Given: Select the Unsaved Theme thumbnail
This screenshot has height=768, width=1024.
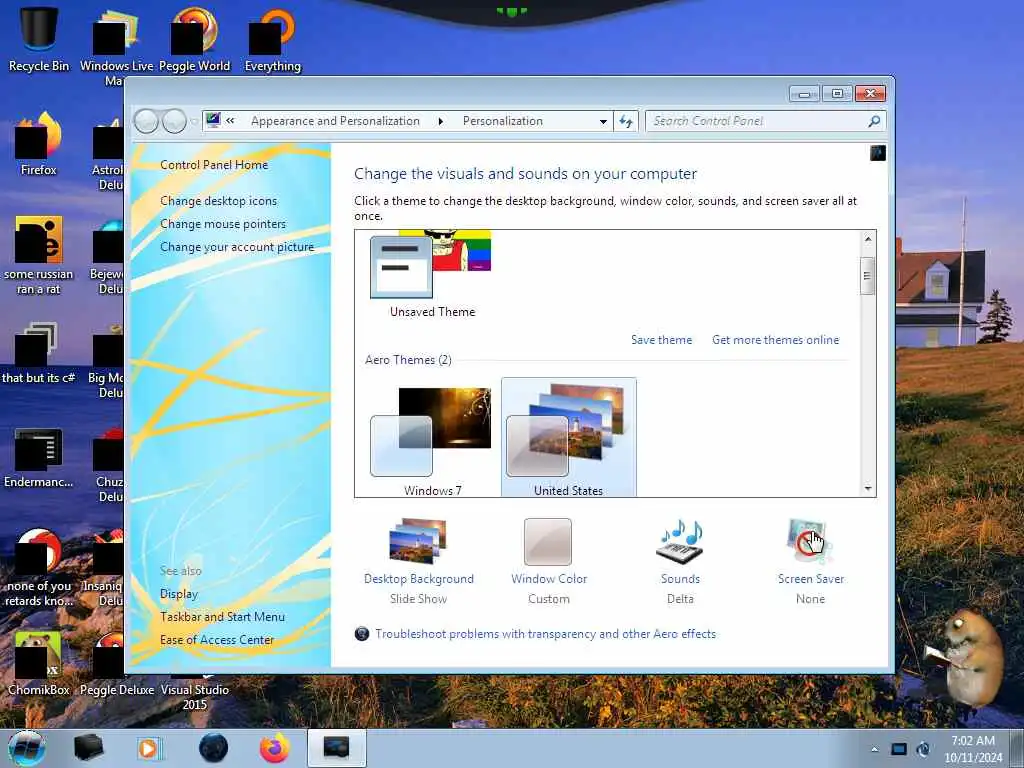Looking at the screenshot, I should click(x=431, y=274).
